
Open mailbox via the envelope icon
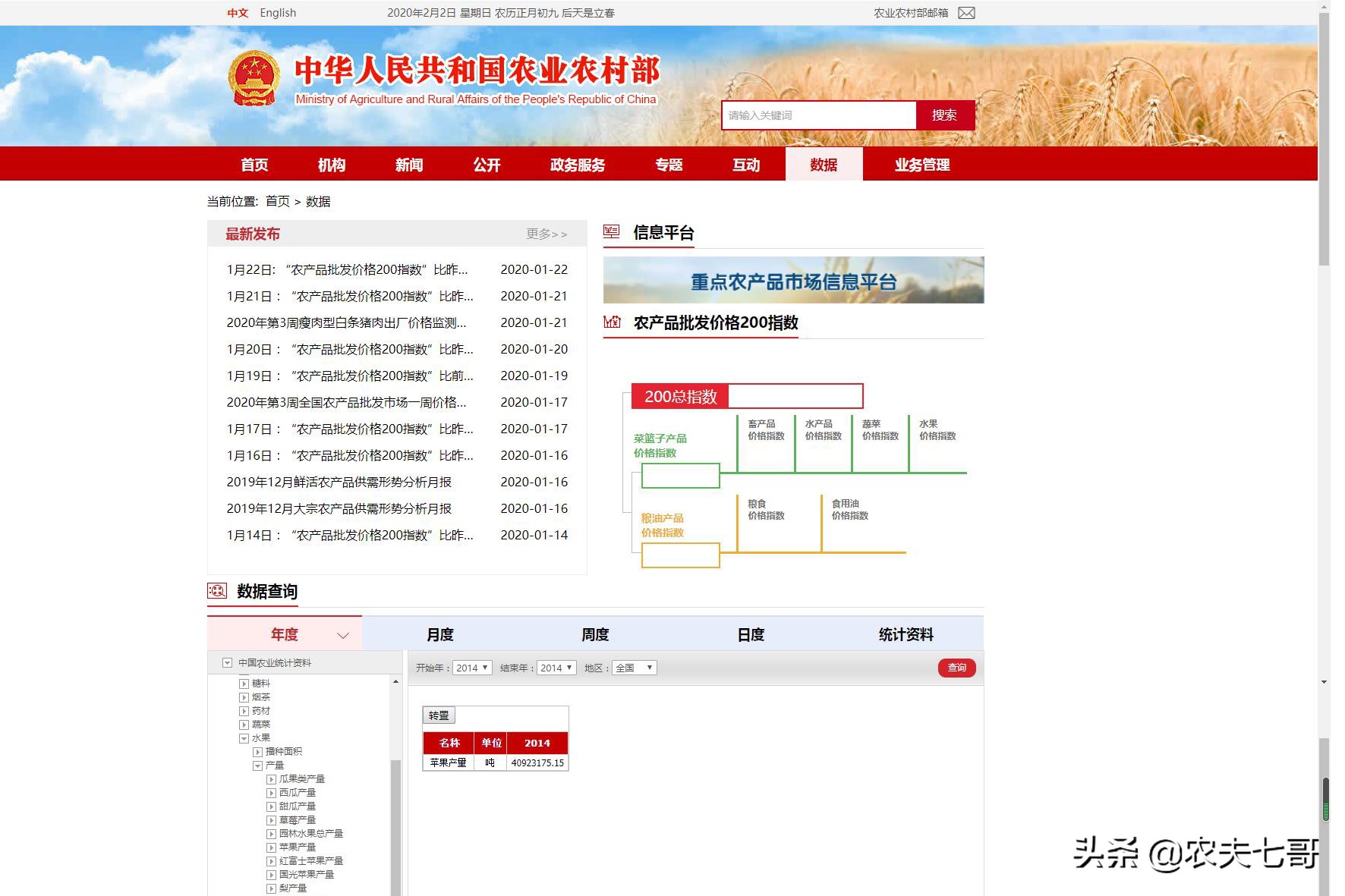pos(965,12)
